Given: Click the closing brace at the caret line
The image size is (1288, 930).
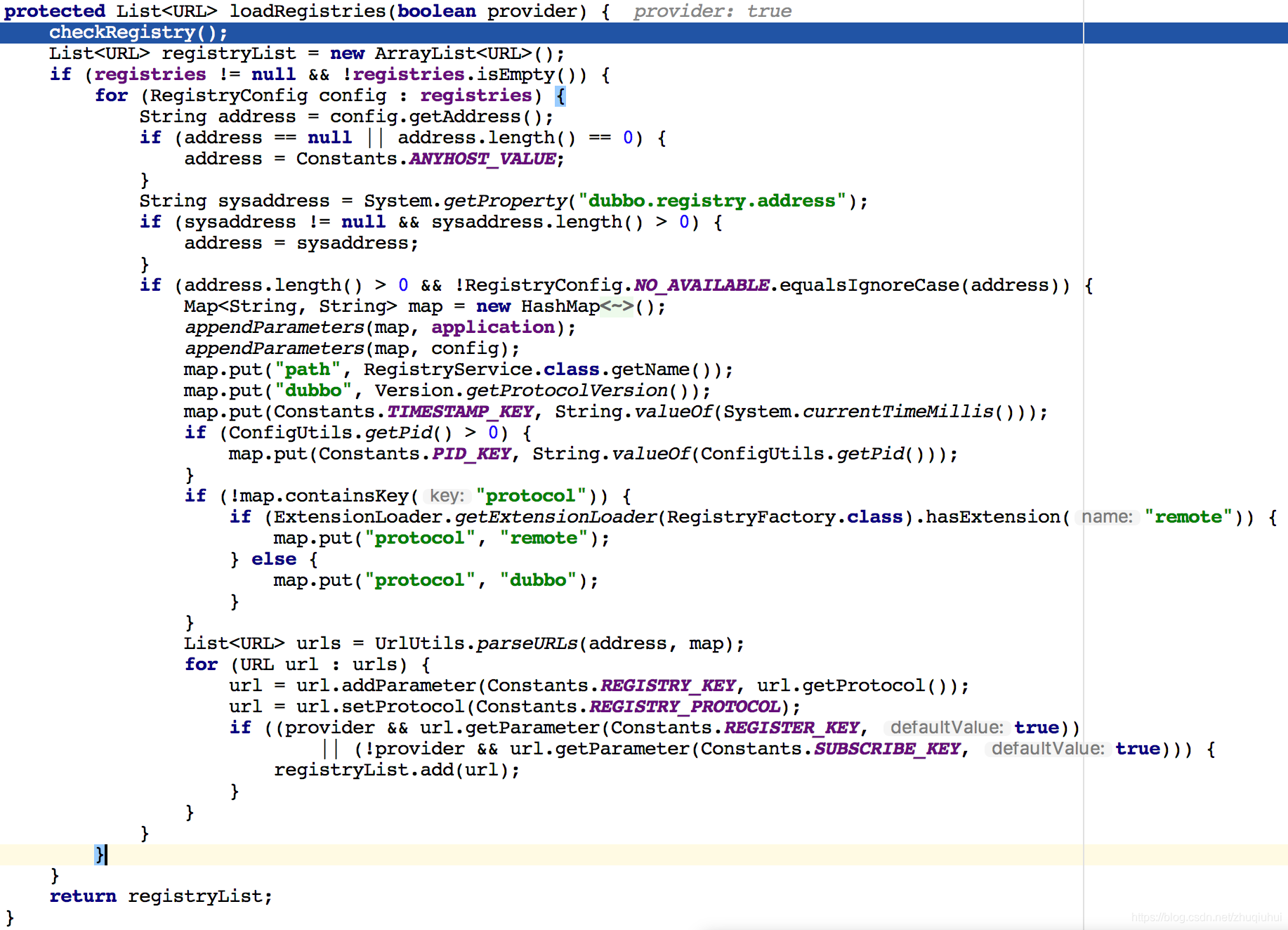Looking at the screenshot, I should [100, 854].
